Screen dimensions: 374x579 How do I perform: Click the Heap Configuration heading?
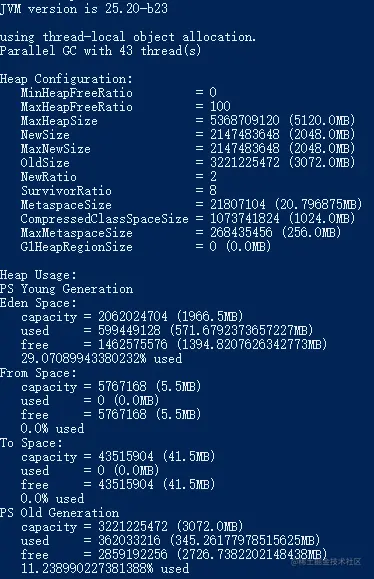coord(66,79)
